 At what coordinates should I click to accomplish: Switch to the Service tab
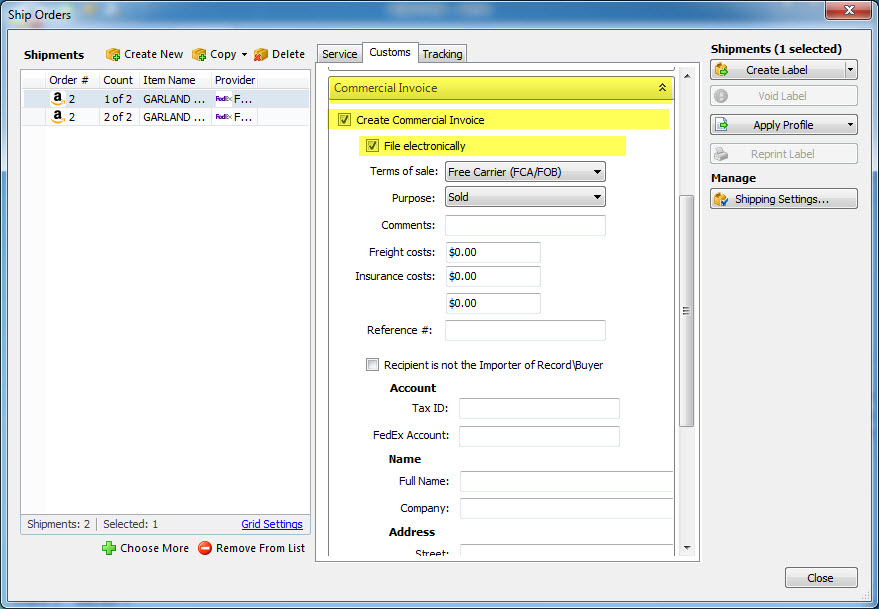tap(339, 54)
